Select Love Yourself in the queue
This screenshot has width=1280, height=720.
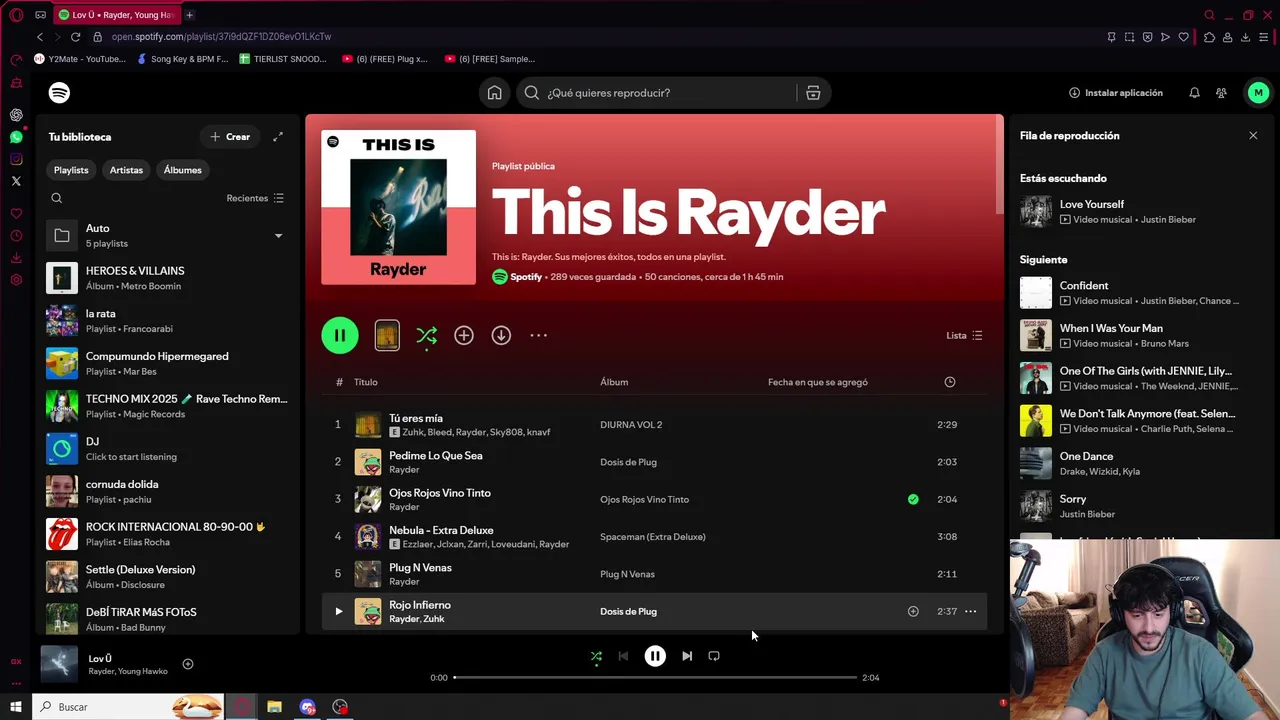click(x=1140, y=211)
